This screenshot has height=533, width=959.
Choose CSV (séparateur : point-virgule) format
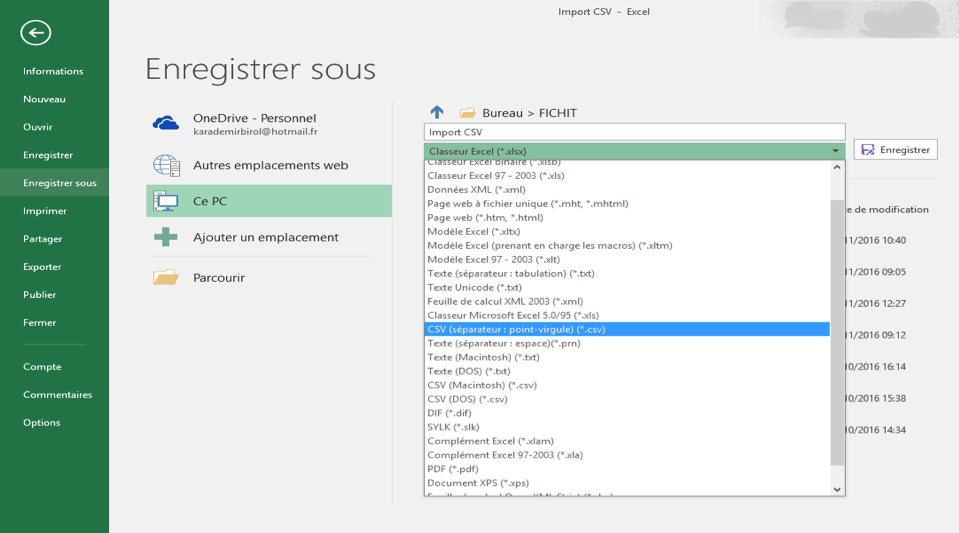click(x=516, y=329)
